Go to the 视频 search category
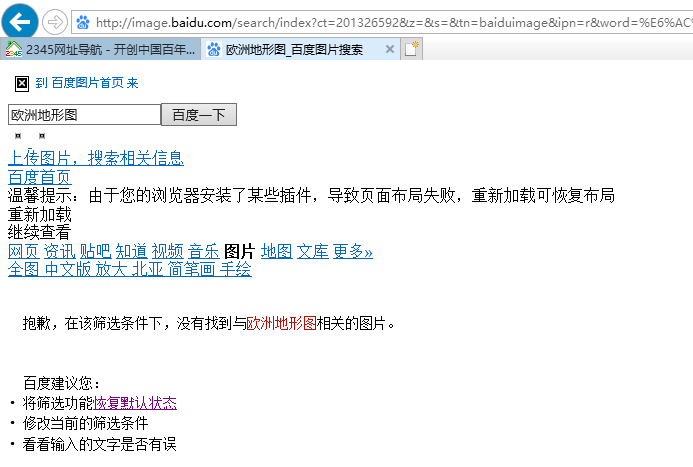Image resolution: width=693 pixels, height=467 pixels. pos(168,251)
